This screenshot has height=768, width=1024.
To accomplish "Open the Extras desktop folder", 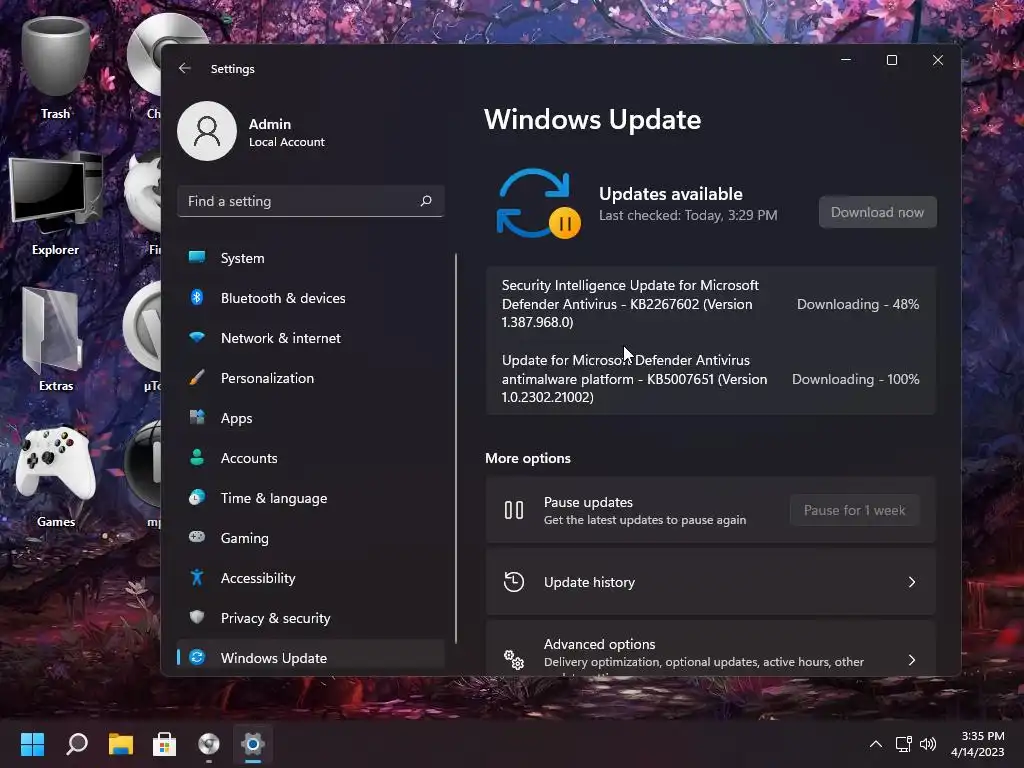I will coord(56,340).
